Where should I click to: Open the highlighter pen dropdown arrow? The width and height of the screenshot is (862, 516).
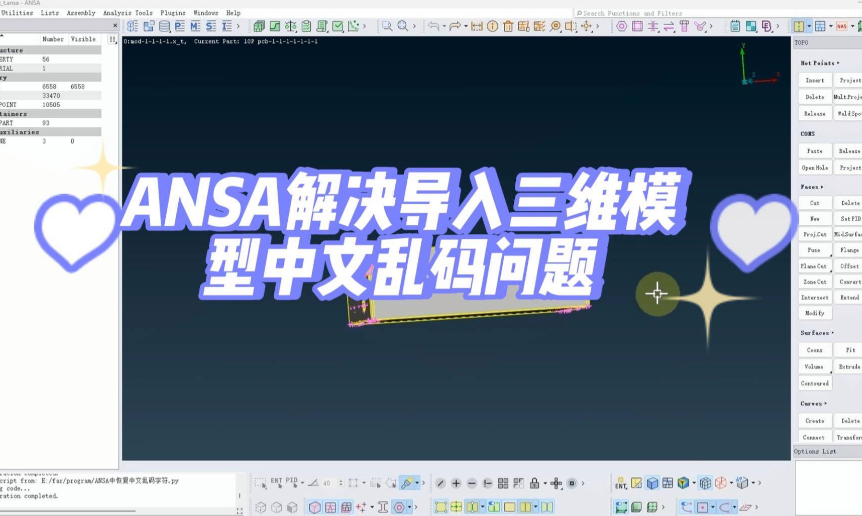417,483
